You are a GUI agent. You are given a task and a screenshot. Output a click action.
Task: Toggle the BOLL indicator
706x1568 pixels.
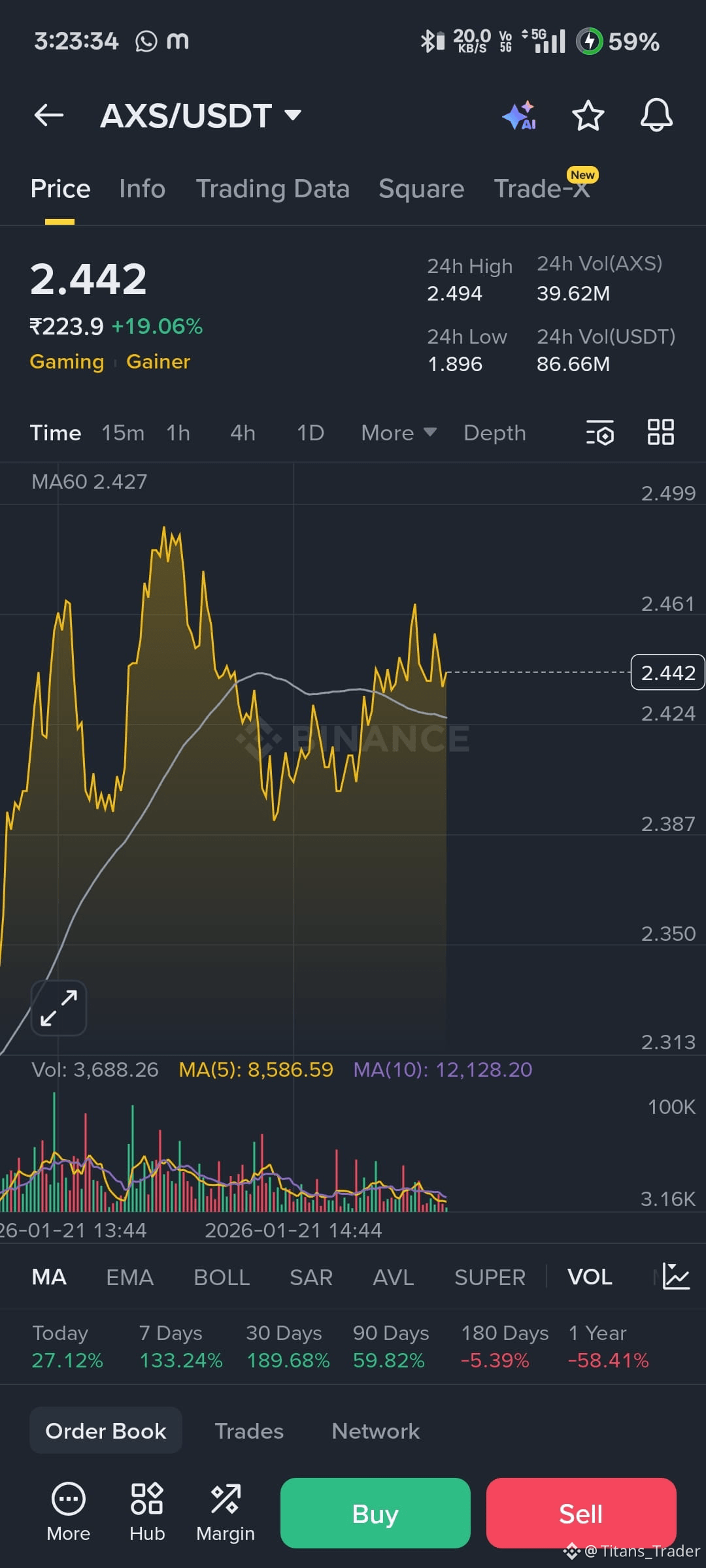[x=222, y=1277]
